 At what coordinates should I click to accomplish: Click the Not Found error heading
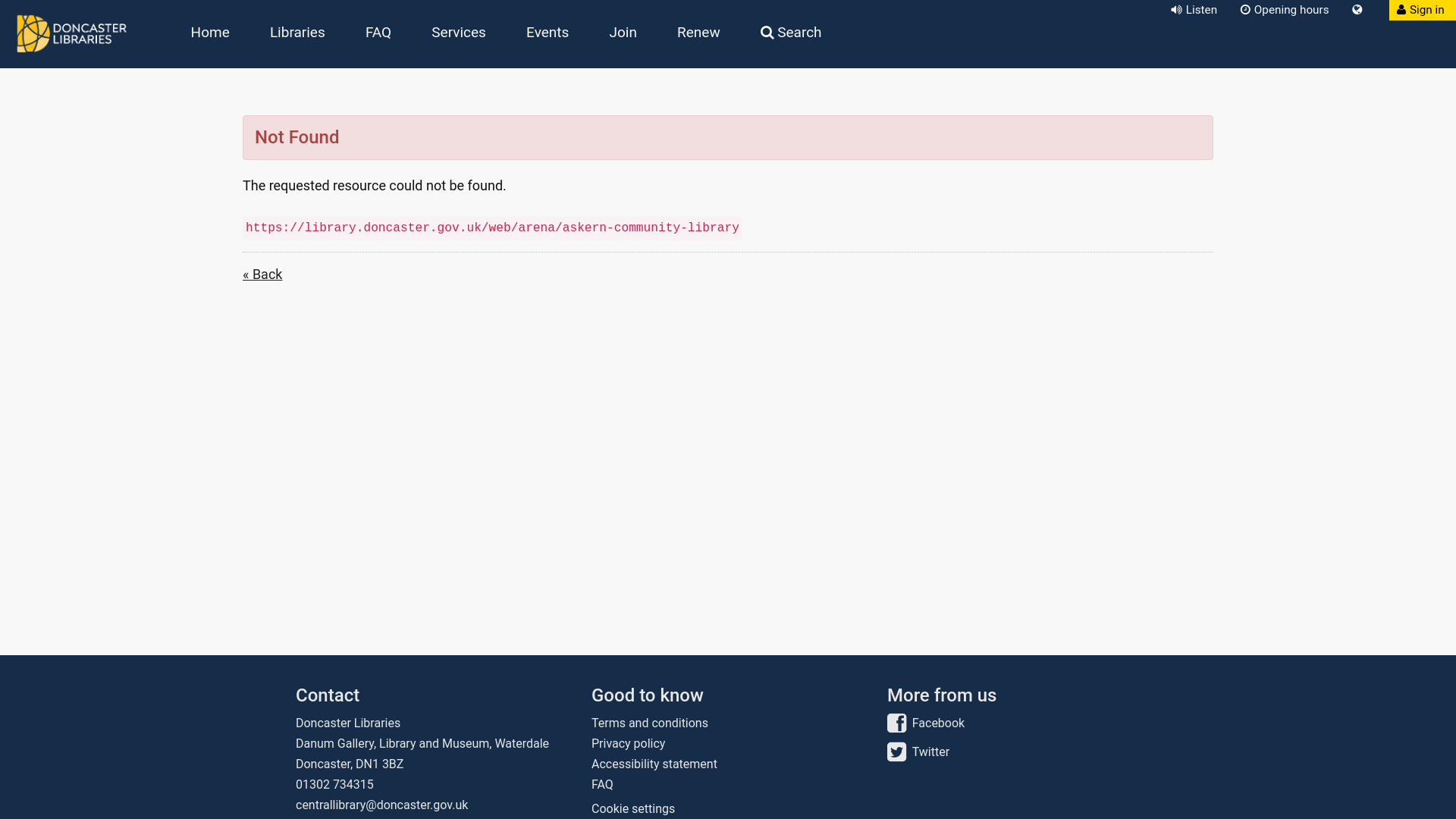click(297, 137)
